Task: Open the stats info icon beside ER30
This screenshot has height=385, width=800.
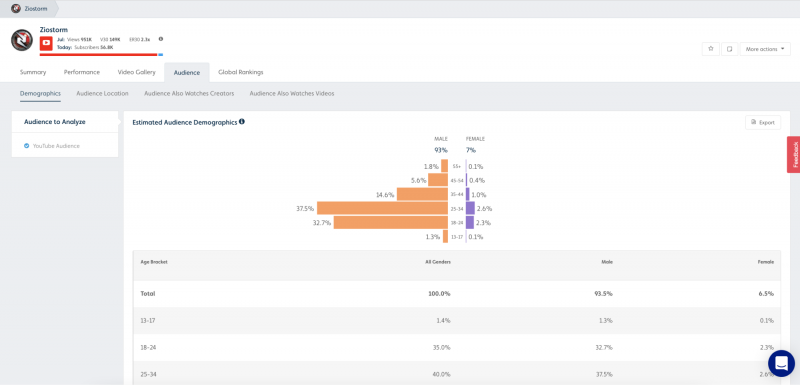Action: tap(161, 39)
